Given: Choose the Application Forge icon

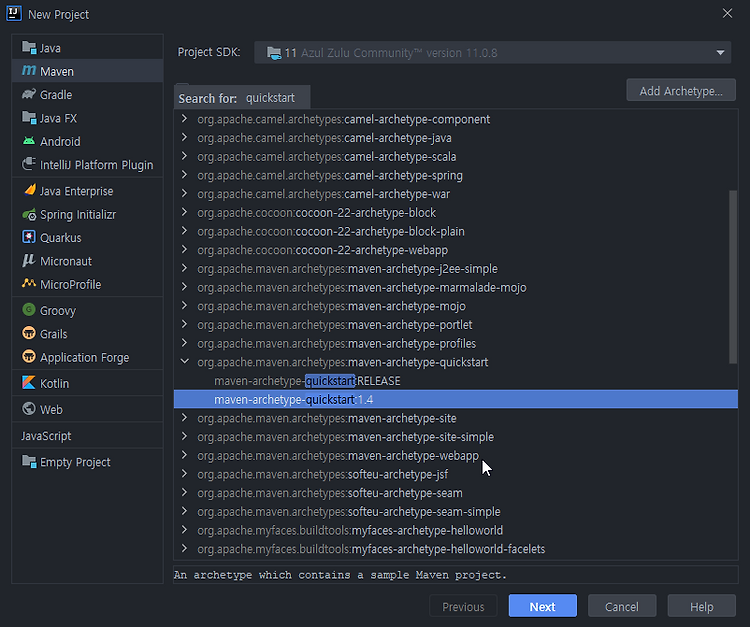Looking at the screenshot, I should tap(29, 357).
